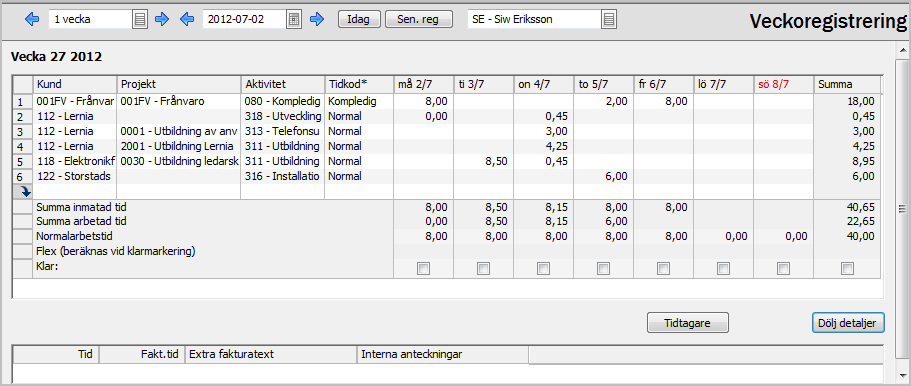The width and height of the screenshot is (911, 386).
Task: Click the '118 - Elektronikf' customer cell
Action: coord(75,161)
